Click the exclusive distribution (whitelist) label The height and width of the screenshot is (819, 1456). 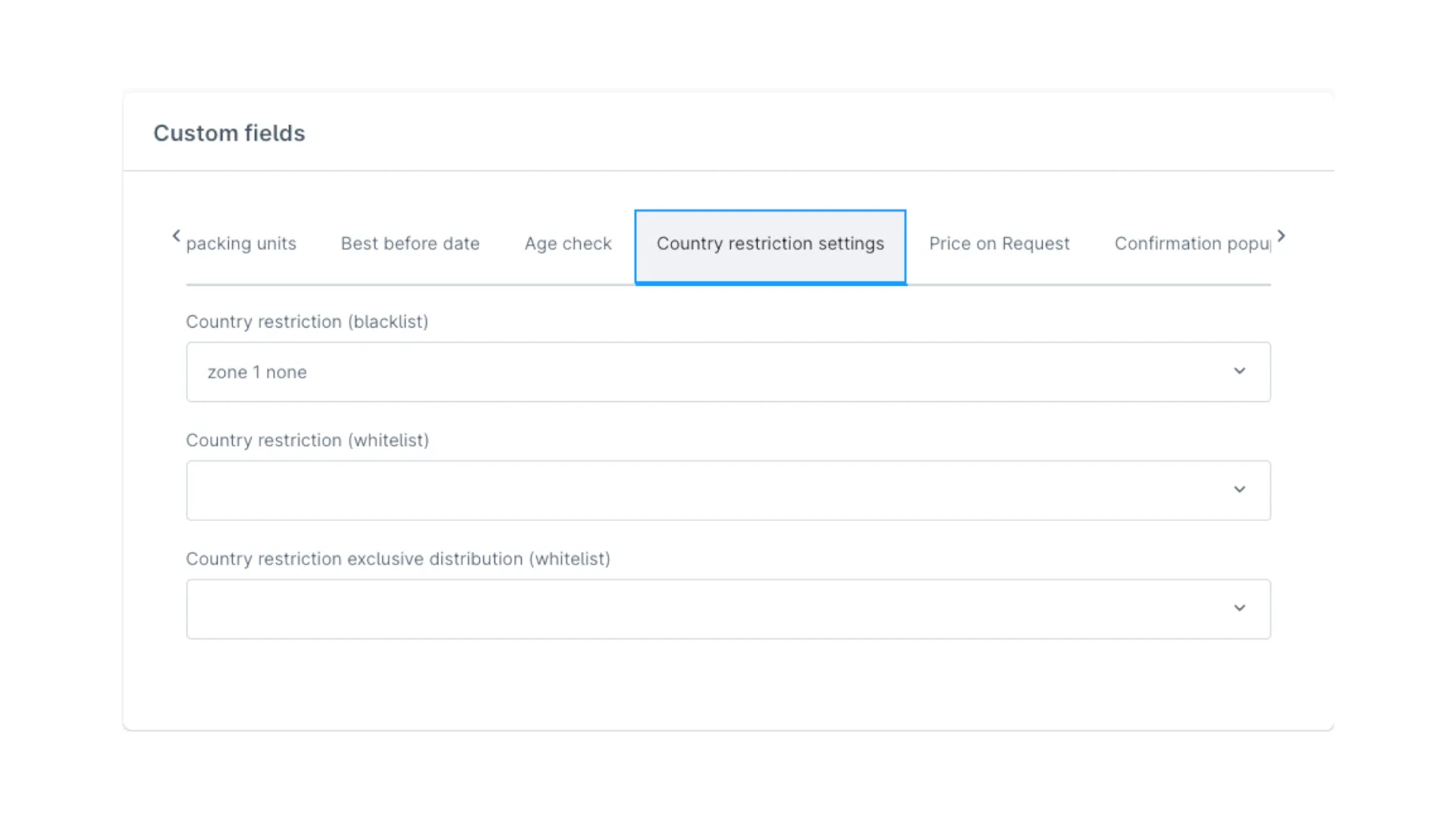(x=398, y=559)
